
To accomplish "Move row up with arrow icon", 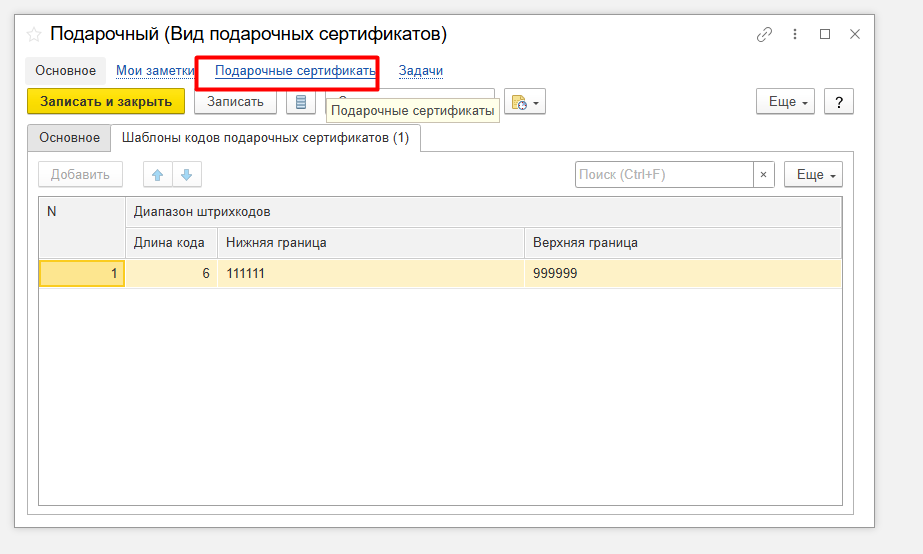I will 157,175.
